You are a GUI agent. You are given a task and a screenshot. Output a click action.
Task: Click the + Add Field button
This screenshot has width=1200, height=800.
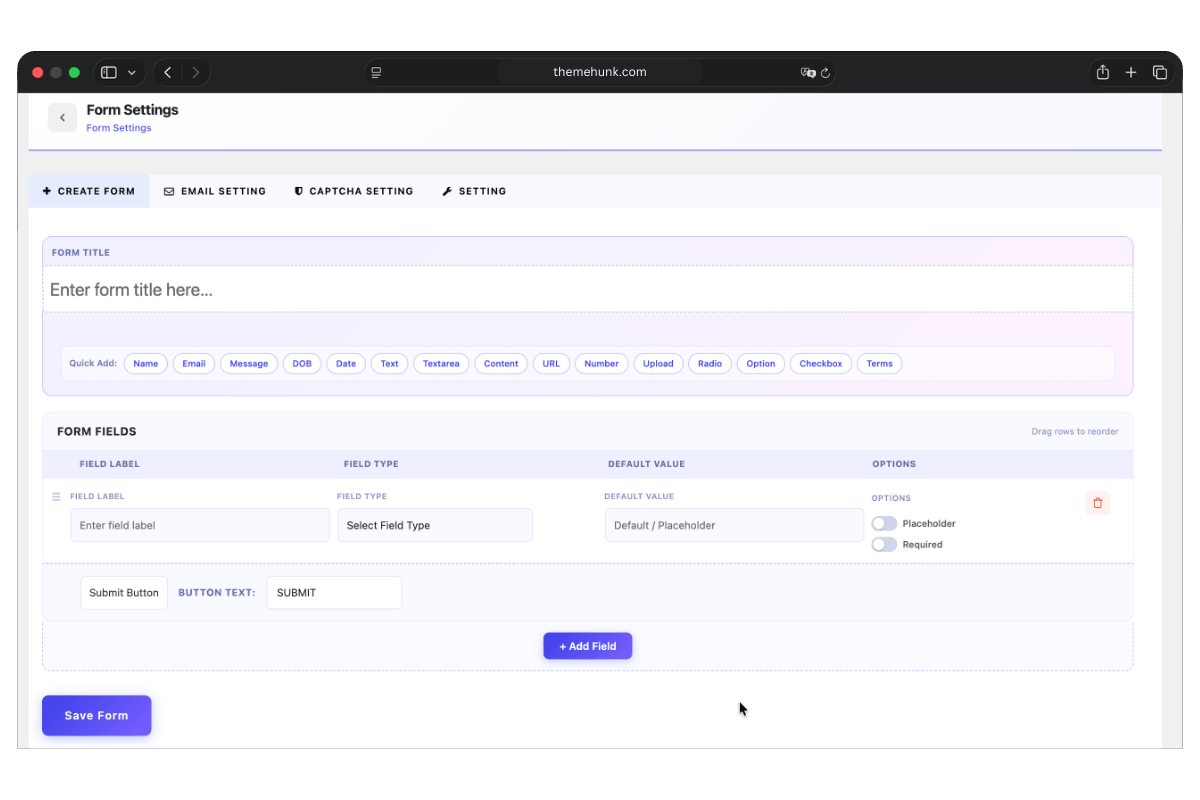point(587,646)
